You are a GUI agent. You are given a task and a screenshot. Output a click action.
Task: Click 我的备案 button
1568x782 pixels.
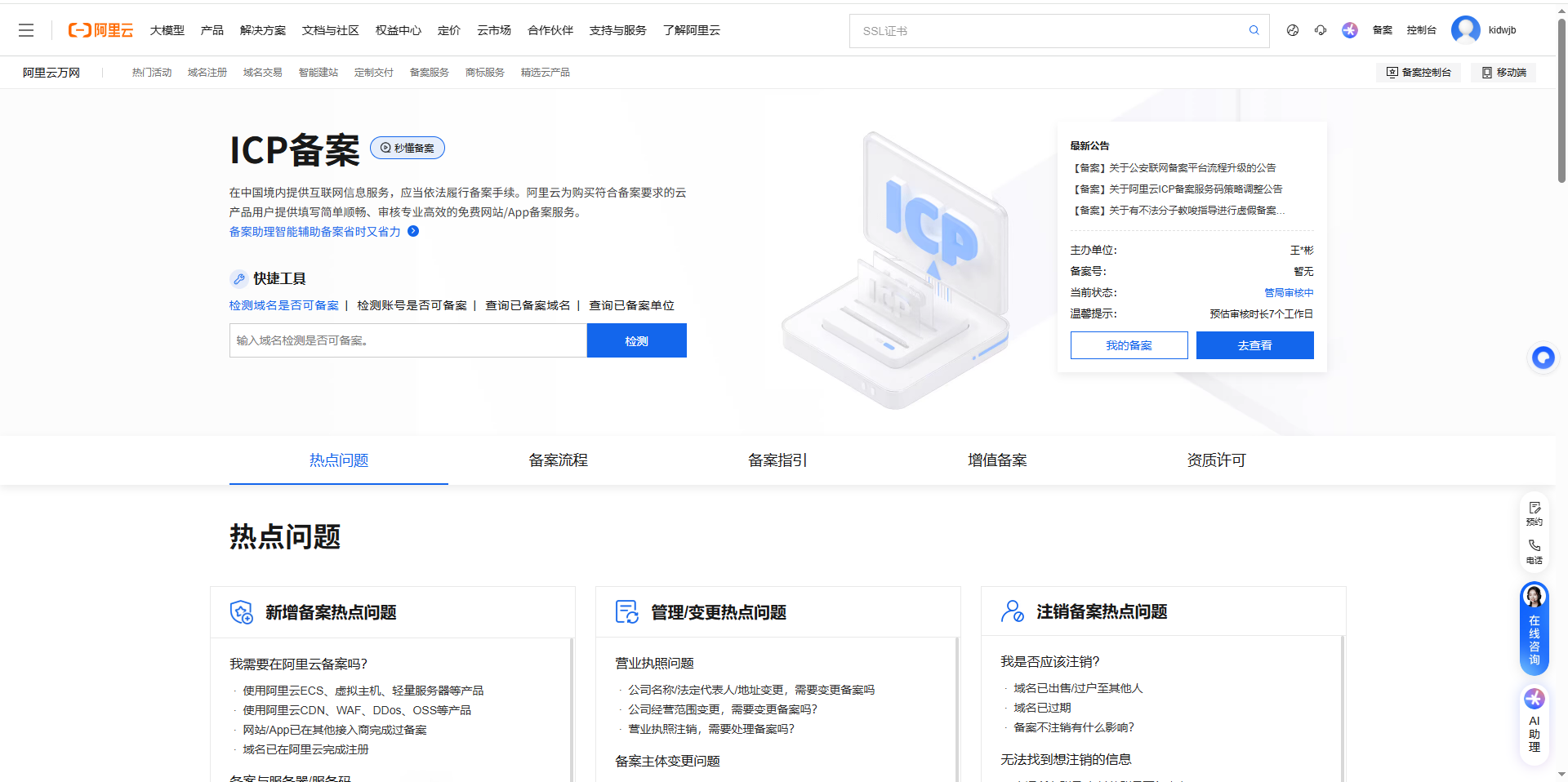(1129, 345)
